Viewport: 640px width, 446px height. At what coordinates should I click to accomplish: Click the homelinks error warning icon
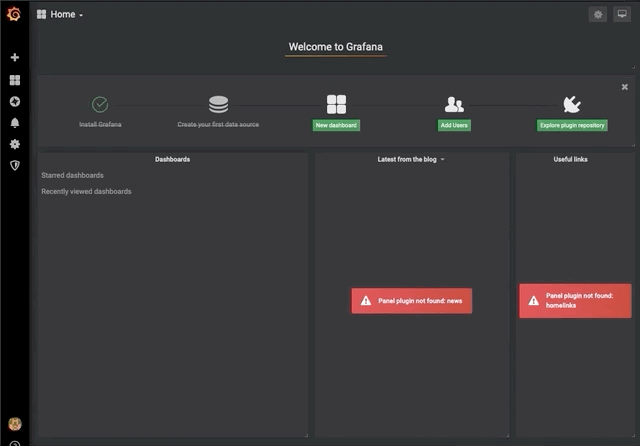tap(533, 301)
